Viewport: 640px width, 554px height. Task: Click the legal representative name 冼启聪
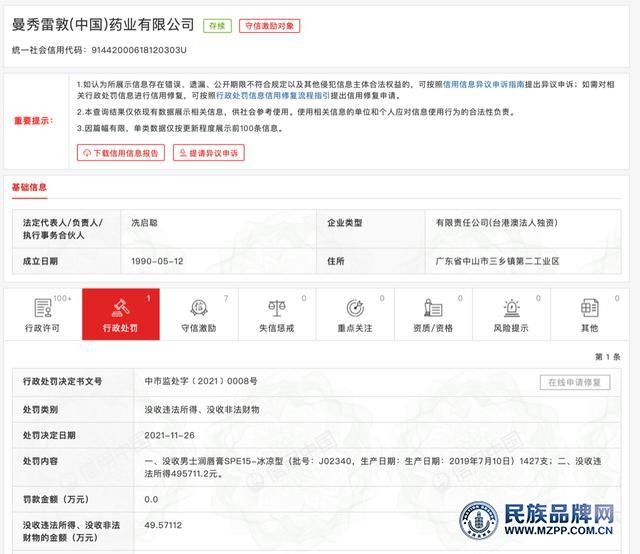click(x=146, y=223)
